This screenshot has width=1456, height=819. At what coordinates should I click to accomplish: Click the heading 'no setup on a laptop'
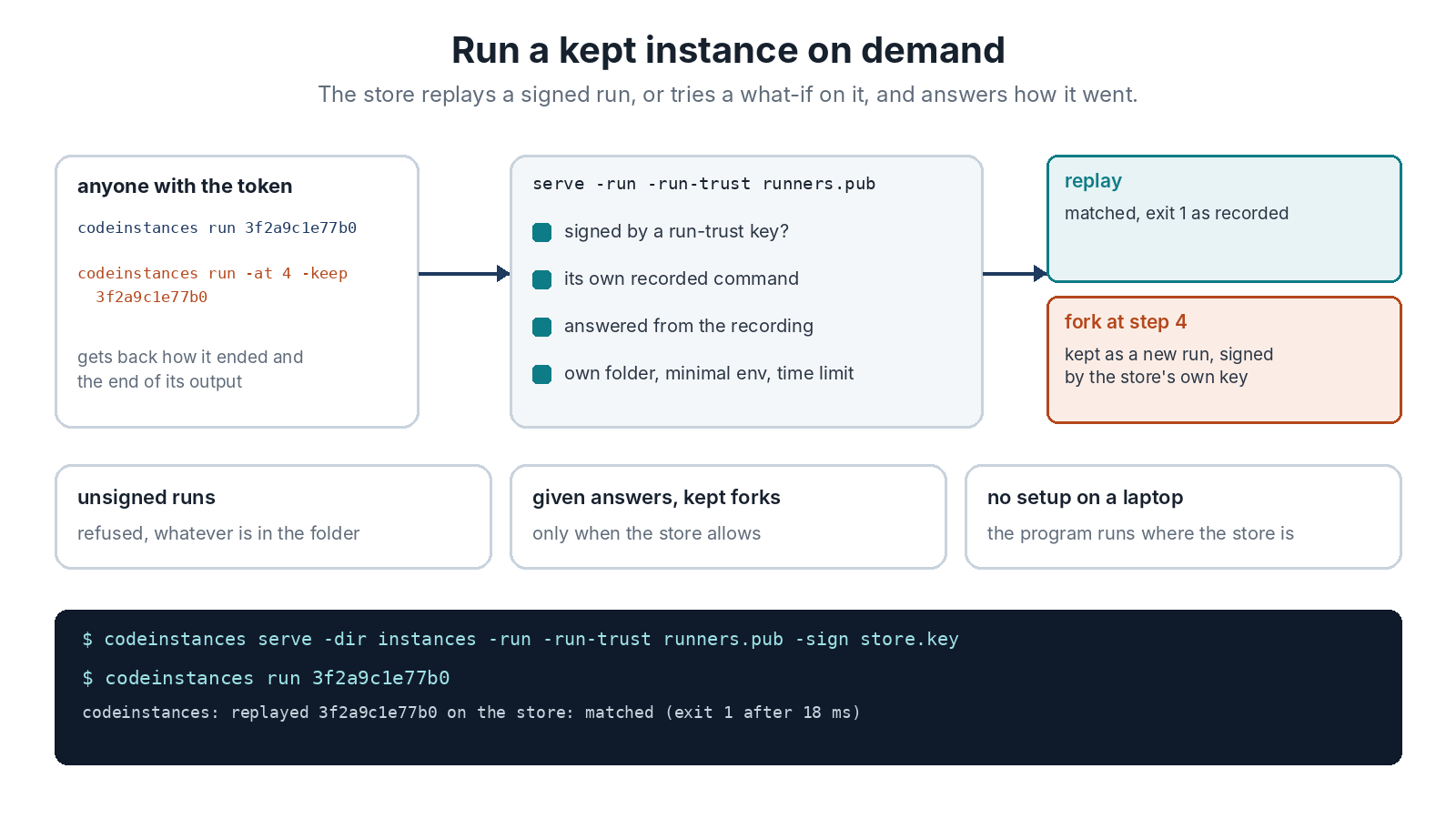[1085, 498]
